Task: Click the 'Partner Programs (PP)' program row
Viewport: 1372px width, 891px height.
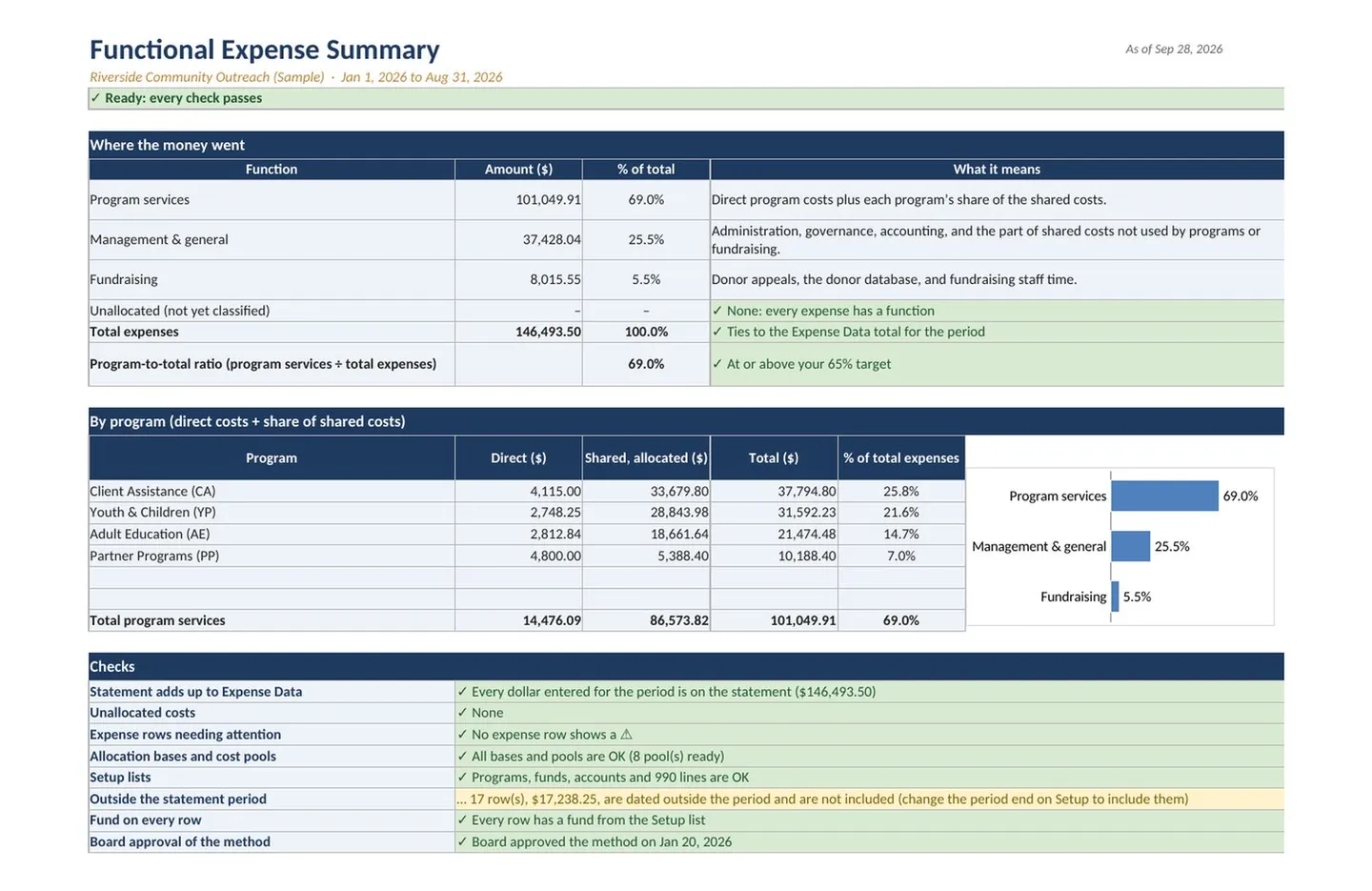Action: [x=527, y=557]
